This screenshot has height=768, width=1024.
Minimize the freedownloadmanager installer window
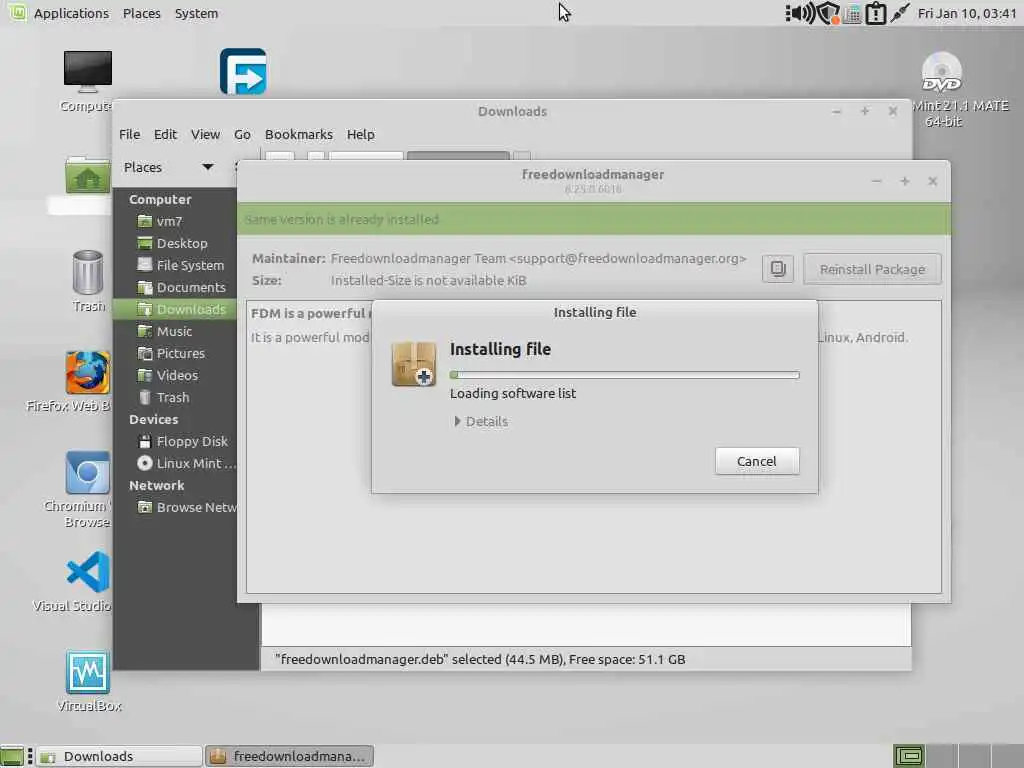coord(876,181)
